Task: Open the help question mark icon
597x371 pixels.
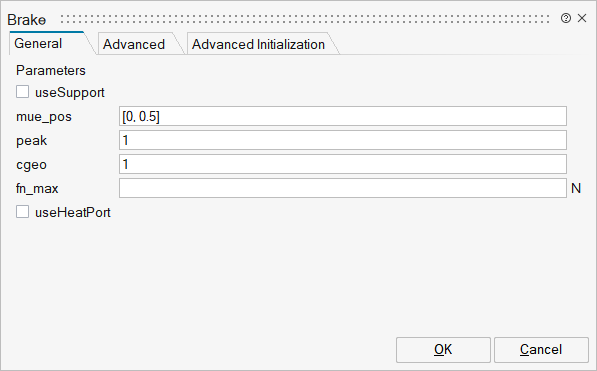Action: pos(566,18)
